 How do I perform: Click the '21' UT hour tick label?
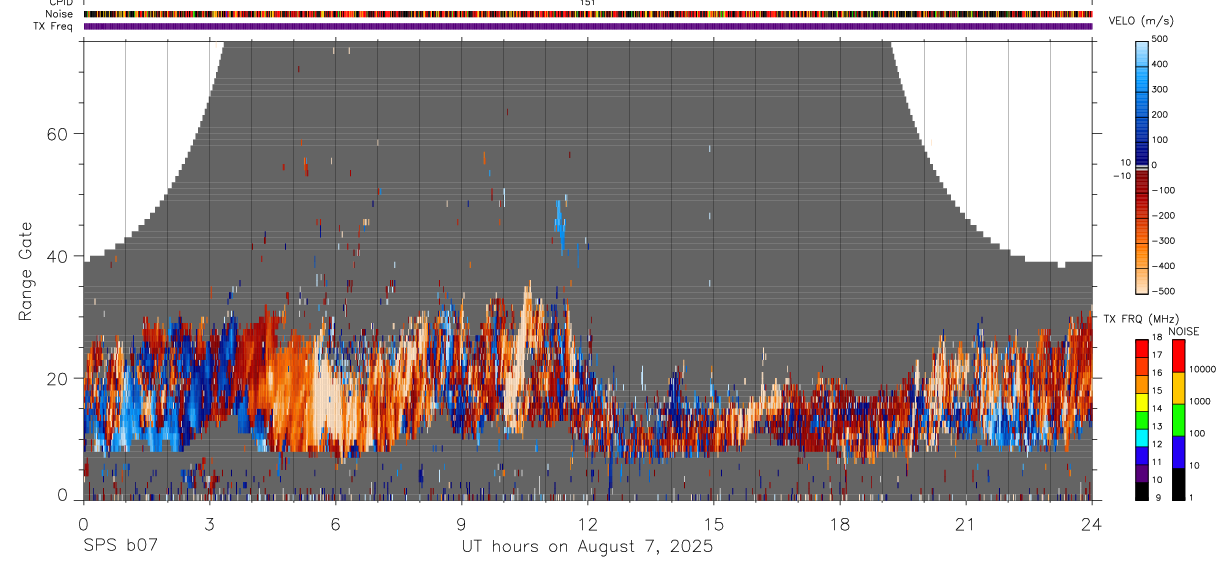click(x=966, y=523)
